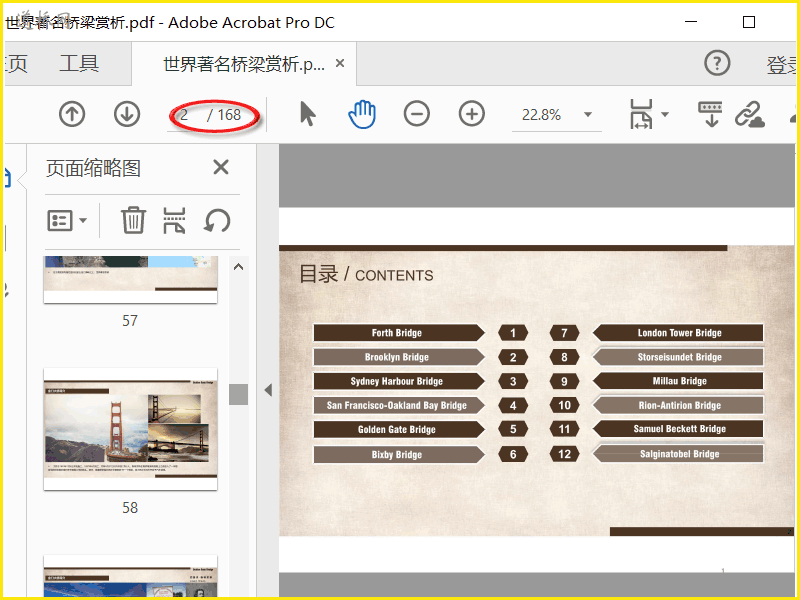Click the 目录 / CONTENTS heading

tap(366, 274)
